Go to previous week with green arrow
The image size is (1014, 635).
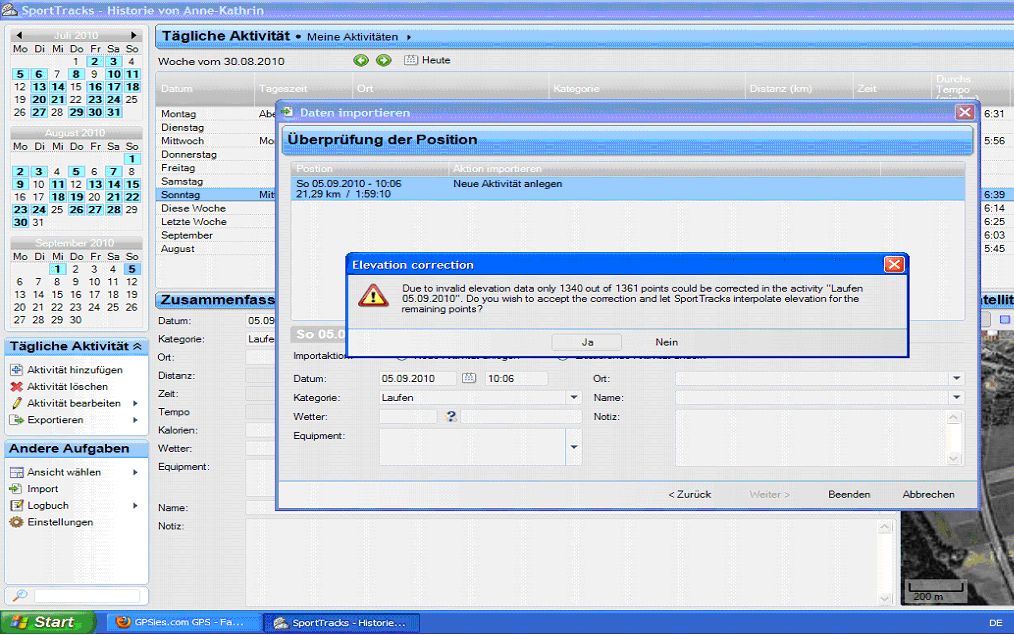(361, 61)
